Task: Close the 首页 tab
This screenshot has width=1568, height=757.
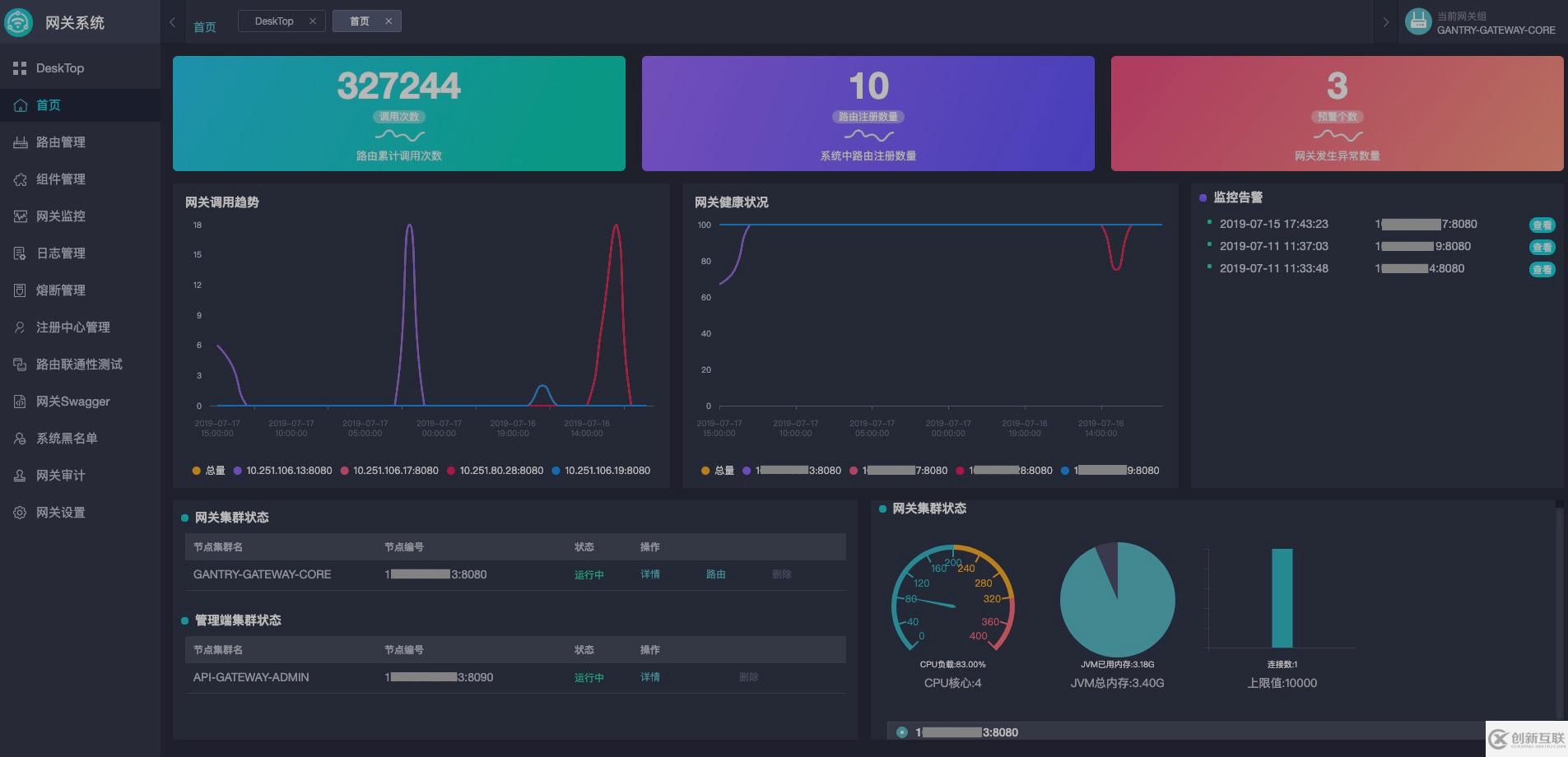Action: [389, 21]
